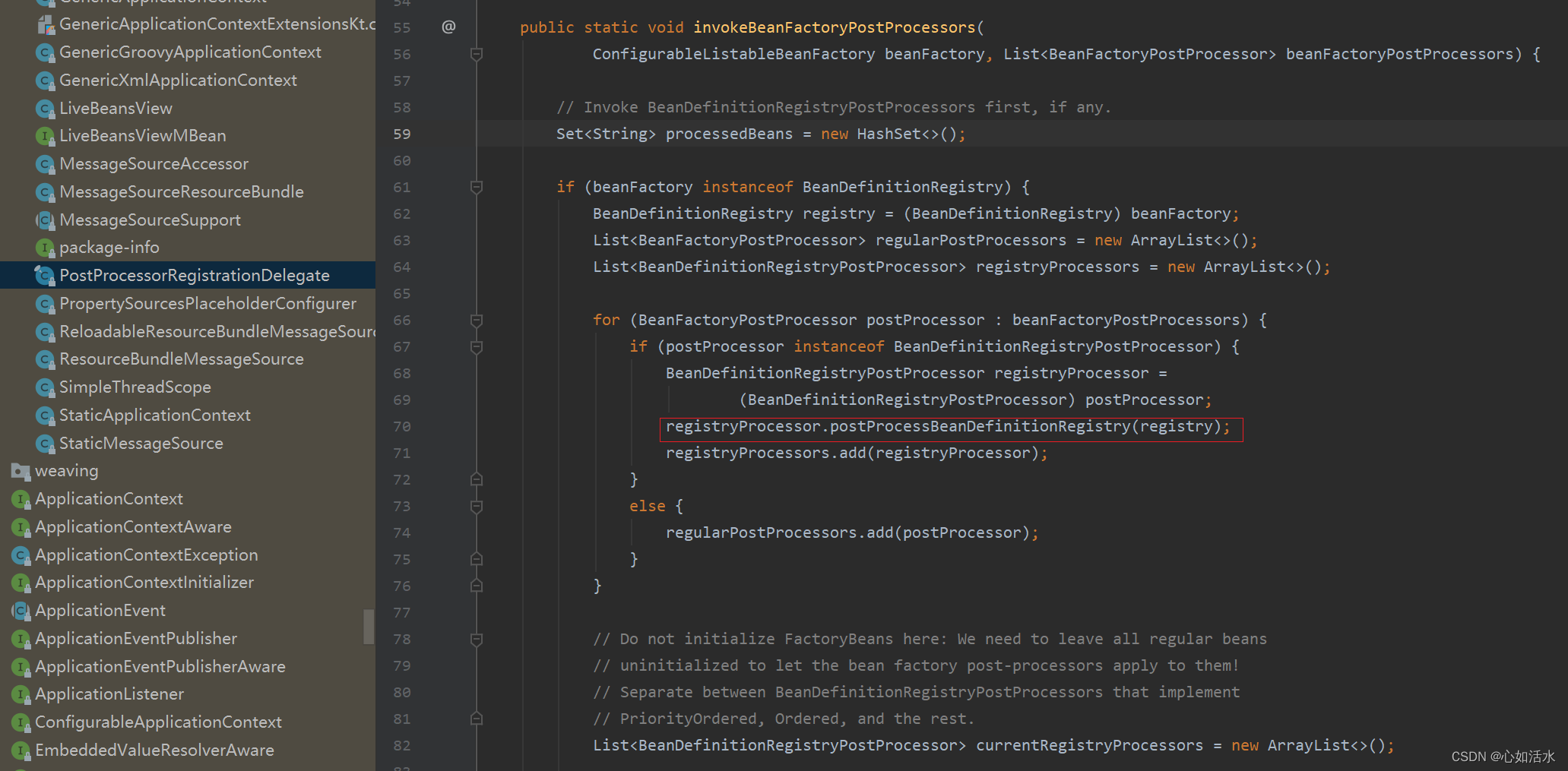The height and width of the screenshot is (771, 1568).
Task: Select ConfigurableApplicationContext in the project tree
Action: click(158, 722)
